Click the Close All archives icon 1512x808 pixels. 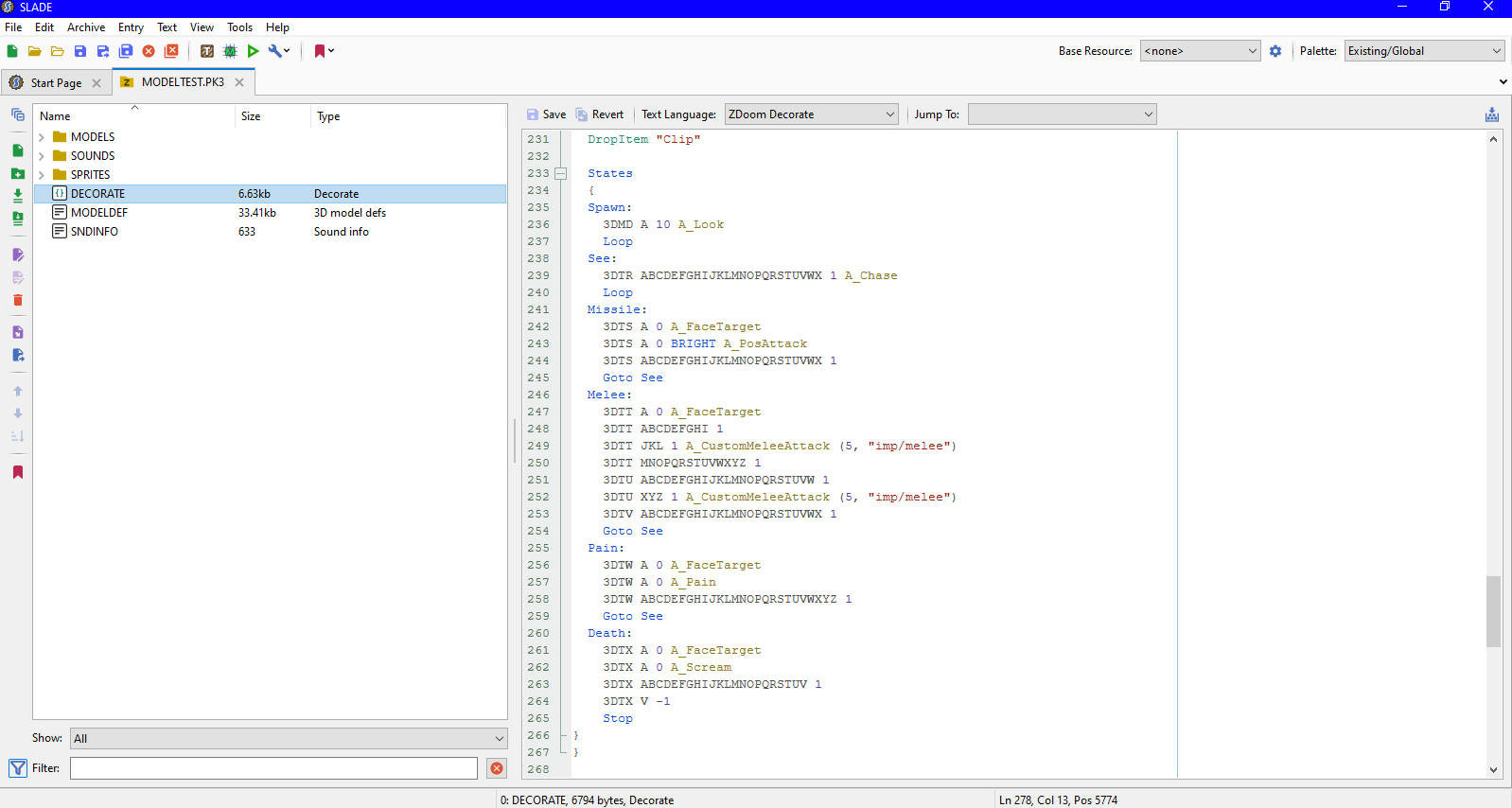[171, 51]
